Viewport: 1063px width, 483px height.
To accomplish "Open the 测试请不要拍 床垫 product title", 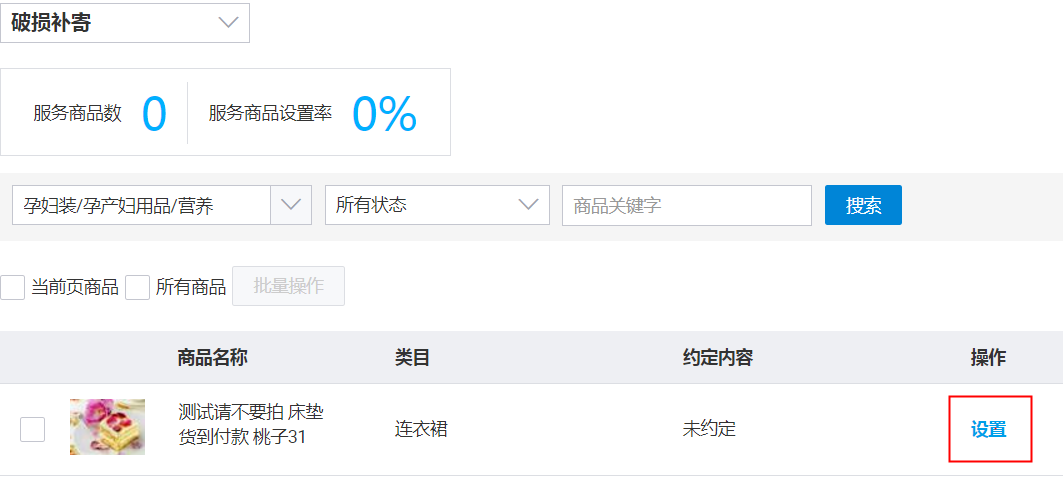I will [x=250, y=413].
